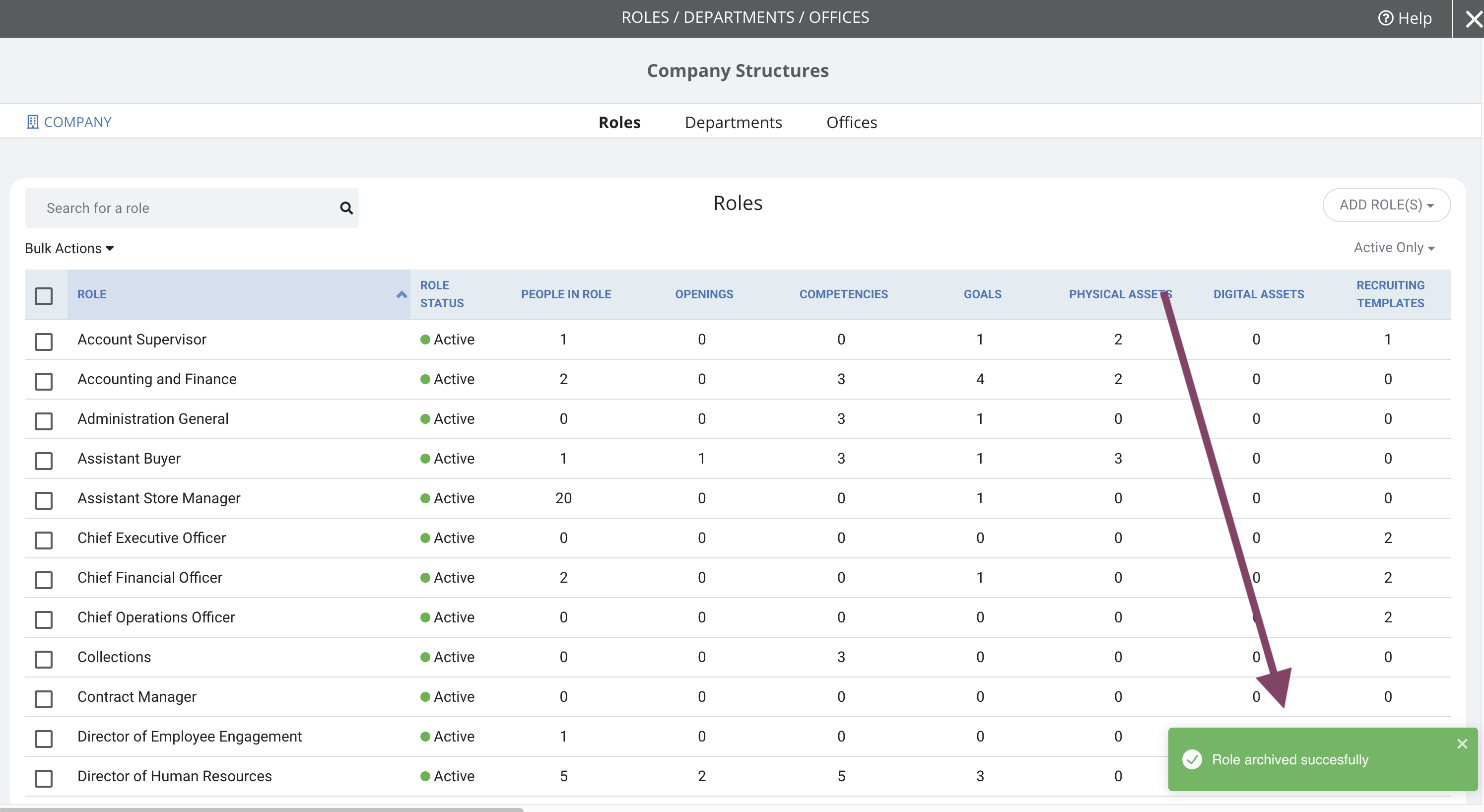Click the Search for a role field
Viewport: 1484px width, 812px height.
pos(180,208)
